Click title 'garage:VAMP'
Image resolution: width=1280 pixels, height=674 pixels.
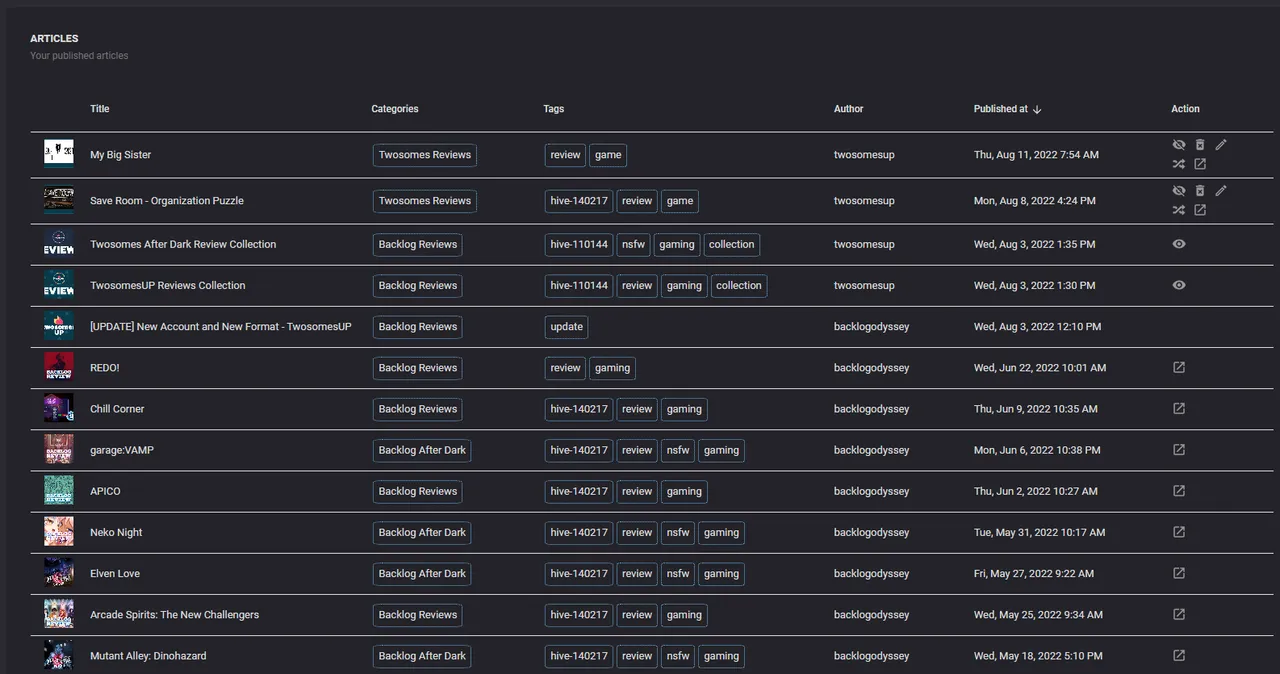click(122, 450)
